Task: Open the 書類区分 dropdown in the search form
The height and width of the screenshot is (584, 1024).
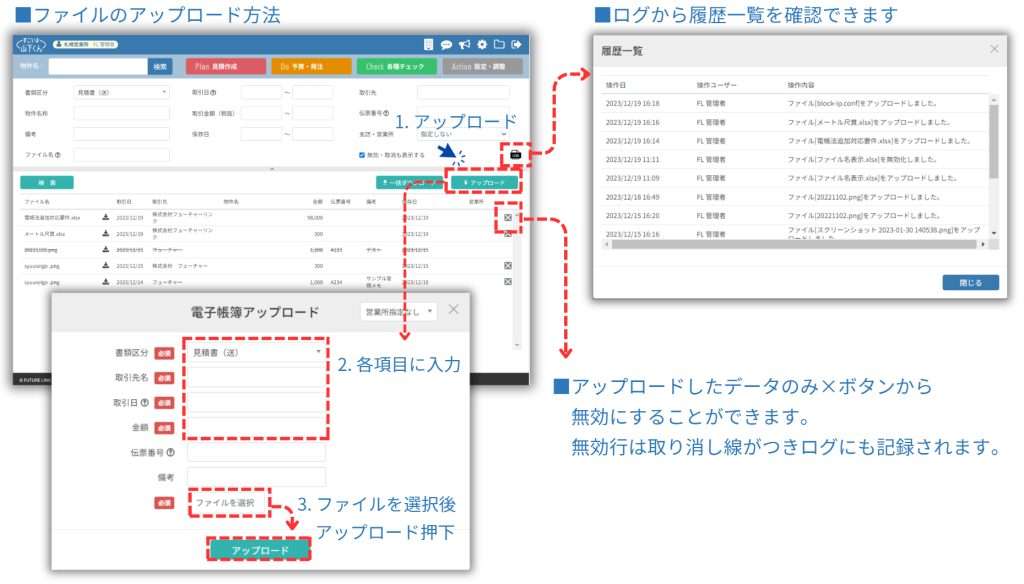Action: [121, 93]
